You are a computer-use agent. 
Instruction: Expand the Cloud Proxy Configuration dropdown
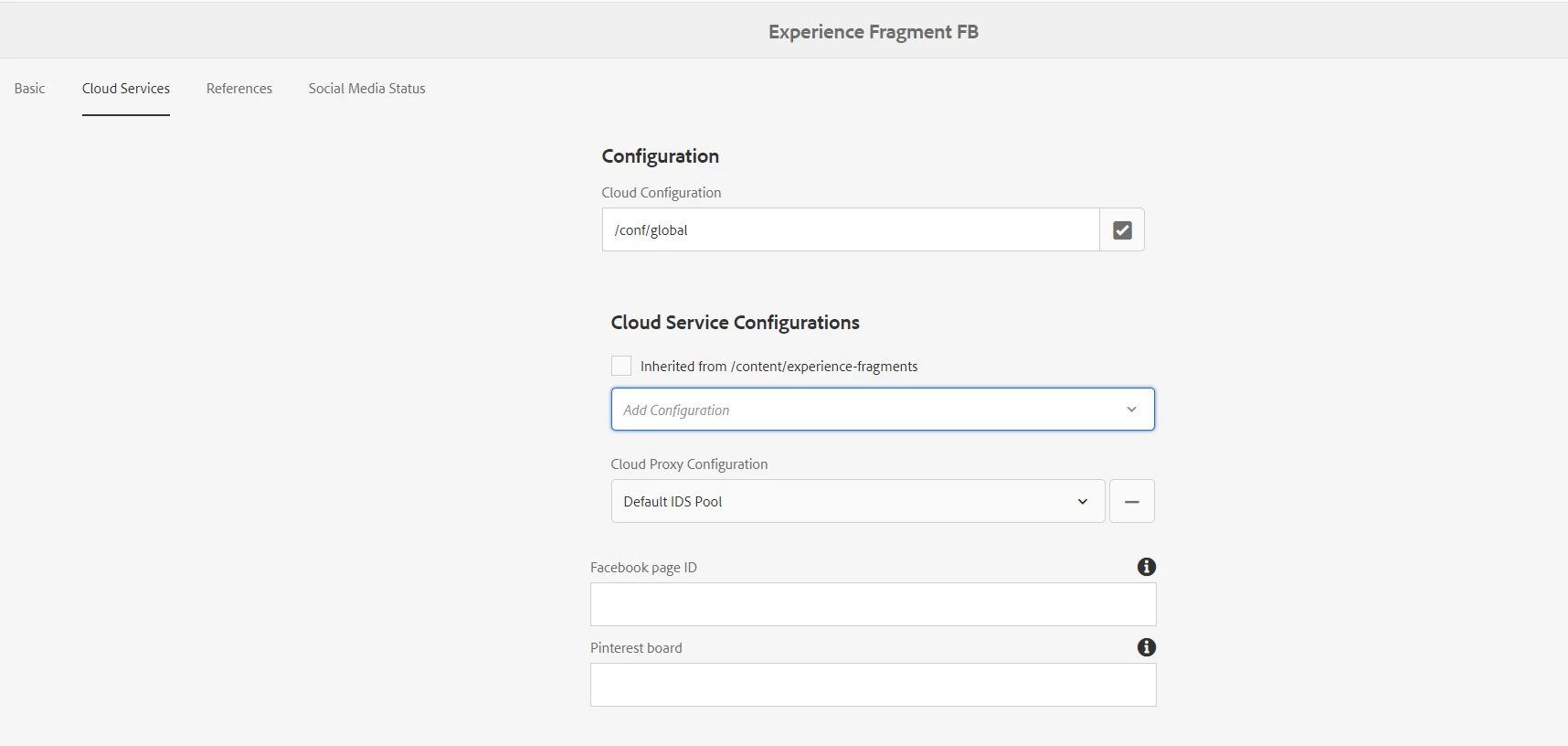857,502
